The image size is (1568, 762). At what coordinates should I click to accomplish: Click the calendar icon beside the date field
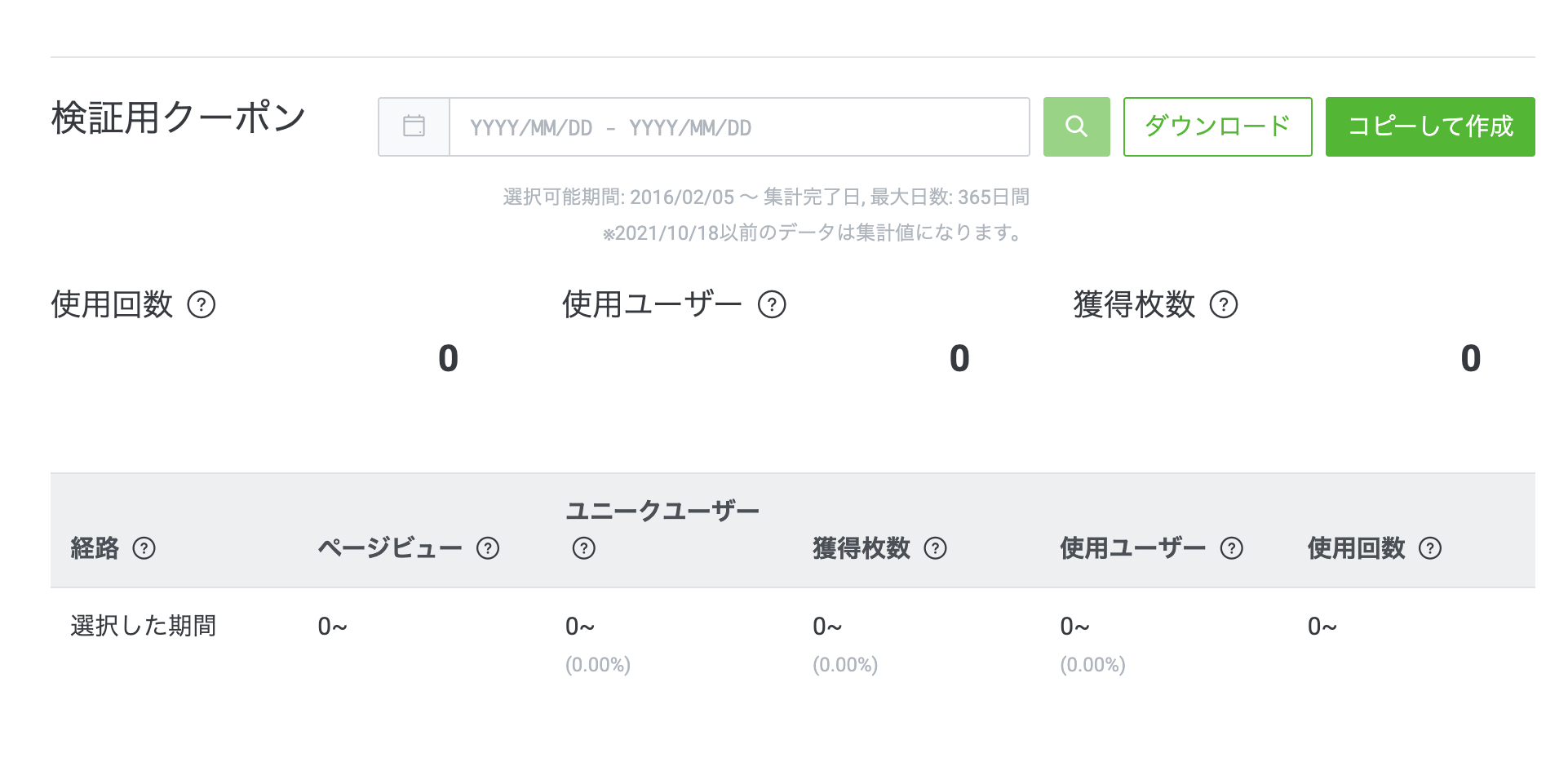pos(414,126)
